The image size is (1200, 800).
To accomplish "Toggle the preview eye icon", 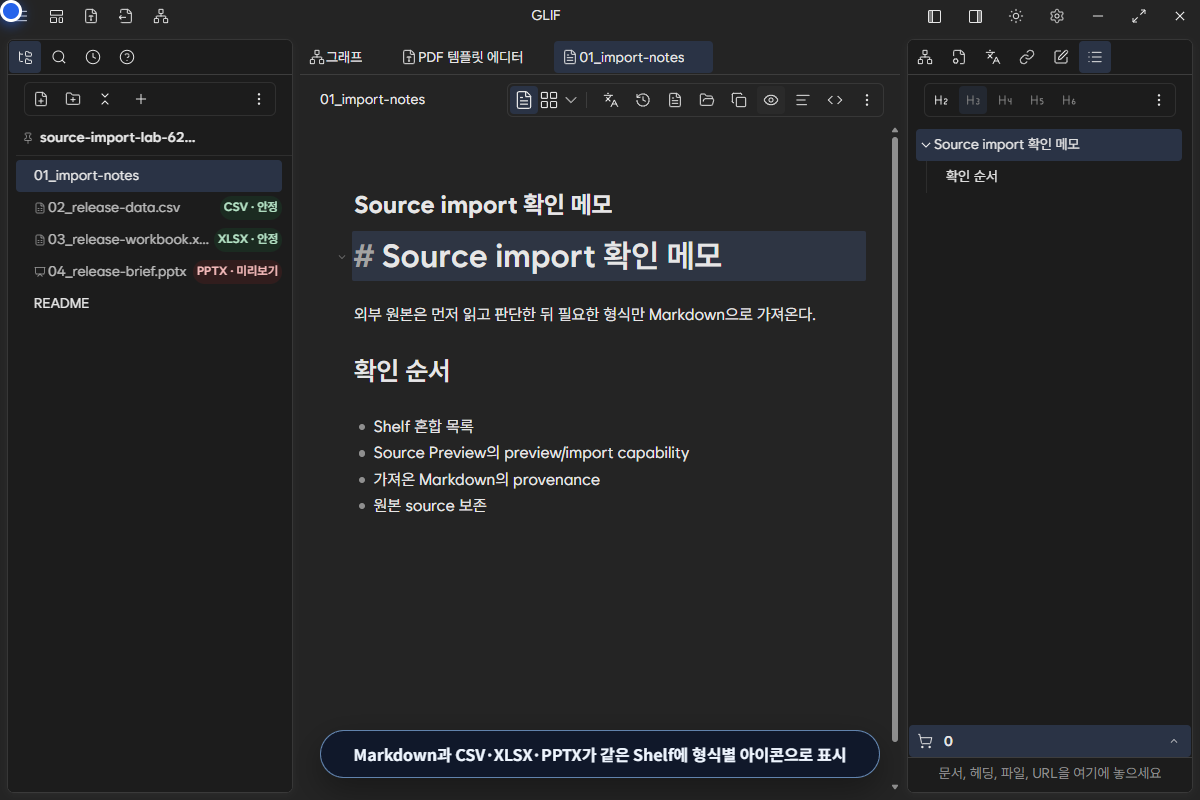I will coord(771,100).
